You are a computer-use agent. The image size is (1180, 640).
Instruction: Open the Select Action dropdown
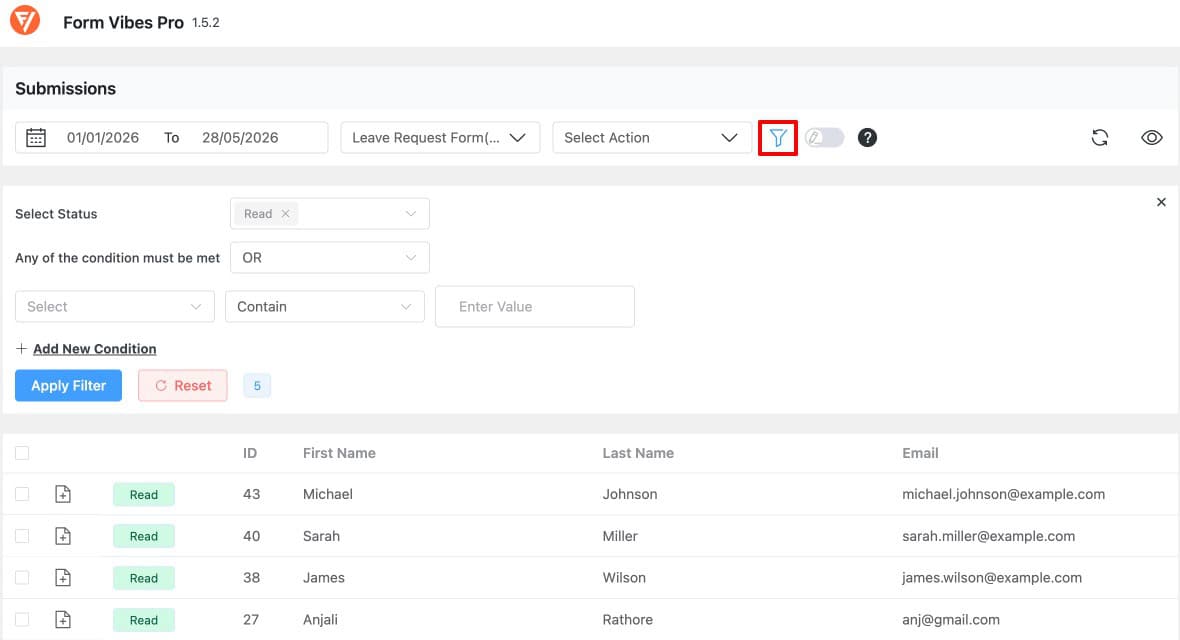pos(652,138)
